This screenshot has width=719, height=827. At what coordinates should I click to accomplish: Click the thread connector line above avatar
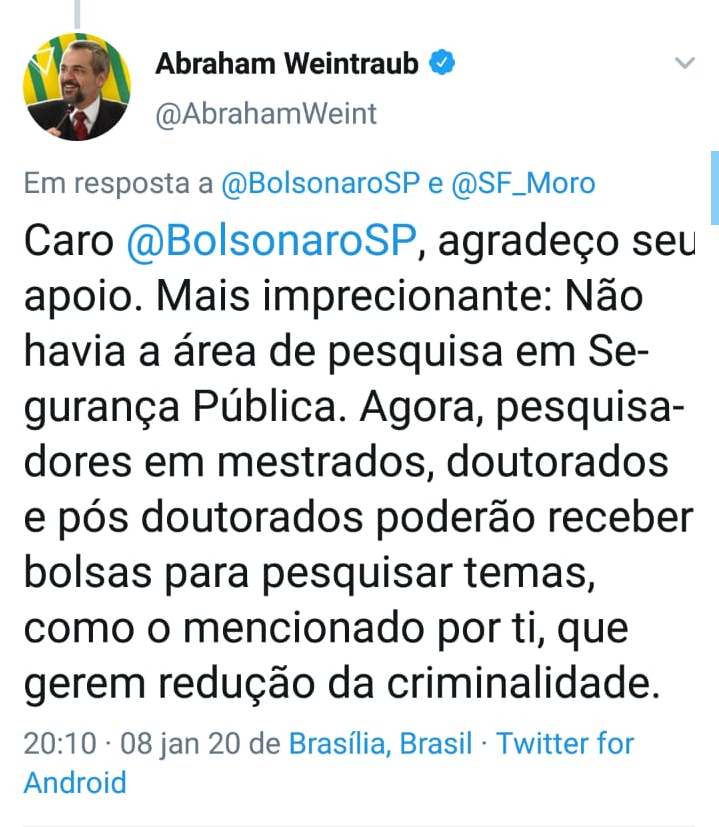pos(77,14)
